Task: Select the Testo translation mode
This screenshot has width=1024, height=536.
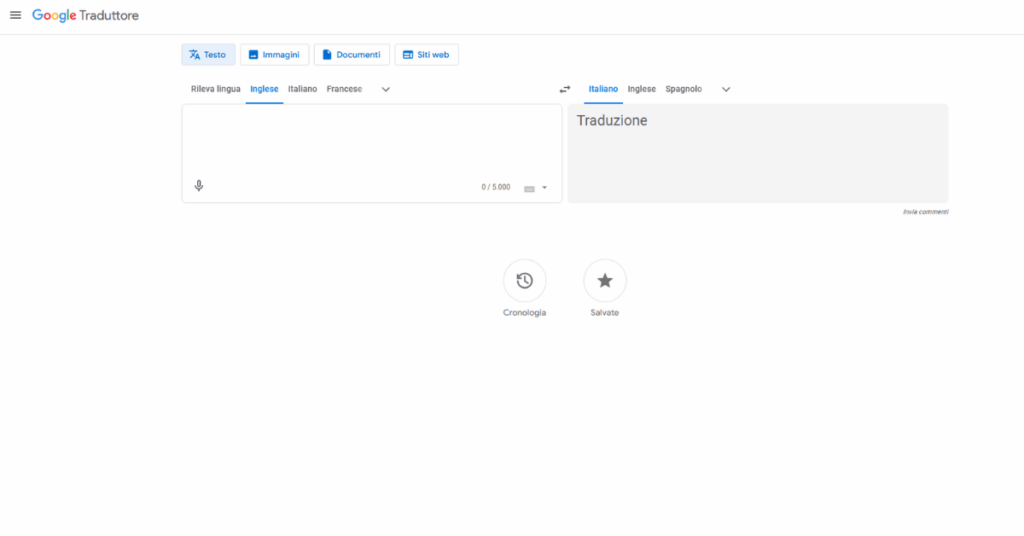Action: [x=208, y=54]
